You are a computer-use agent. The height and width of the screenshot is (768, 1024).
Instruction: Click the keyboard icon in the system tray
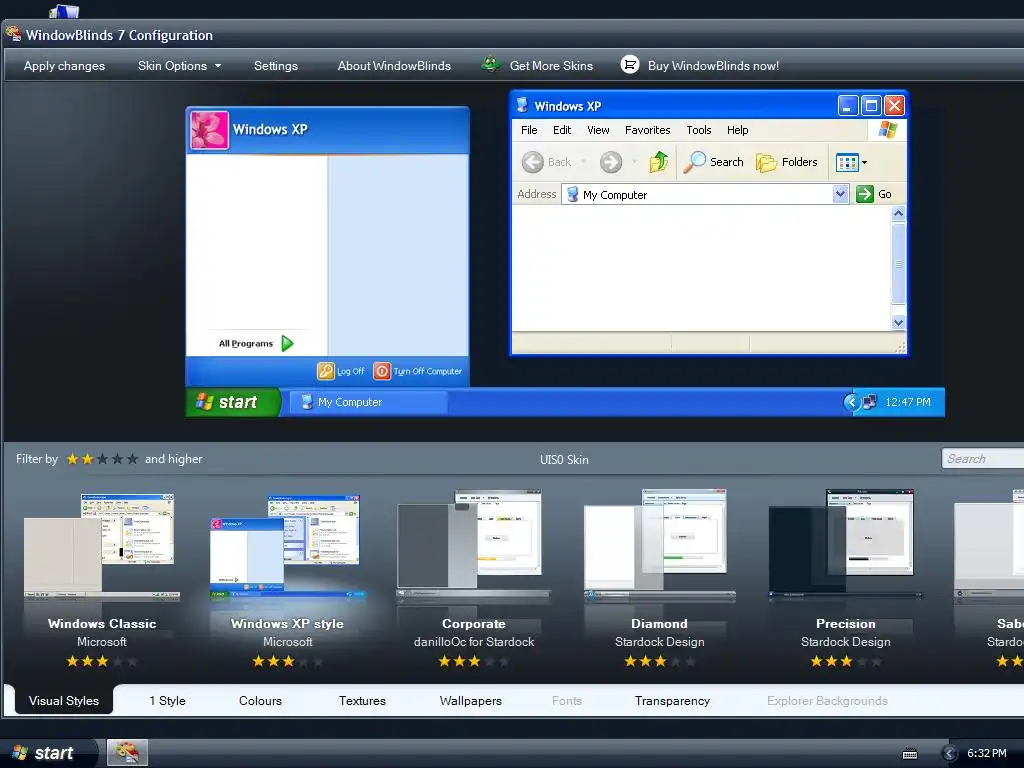(x=910, y=754)
